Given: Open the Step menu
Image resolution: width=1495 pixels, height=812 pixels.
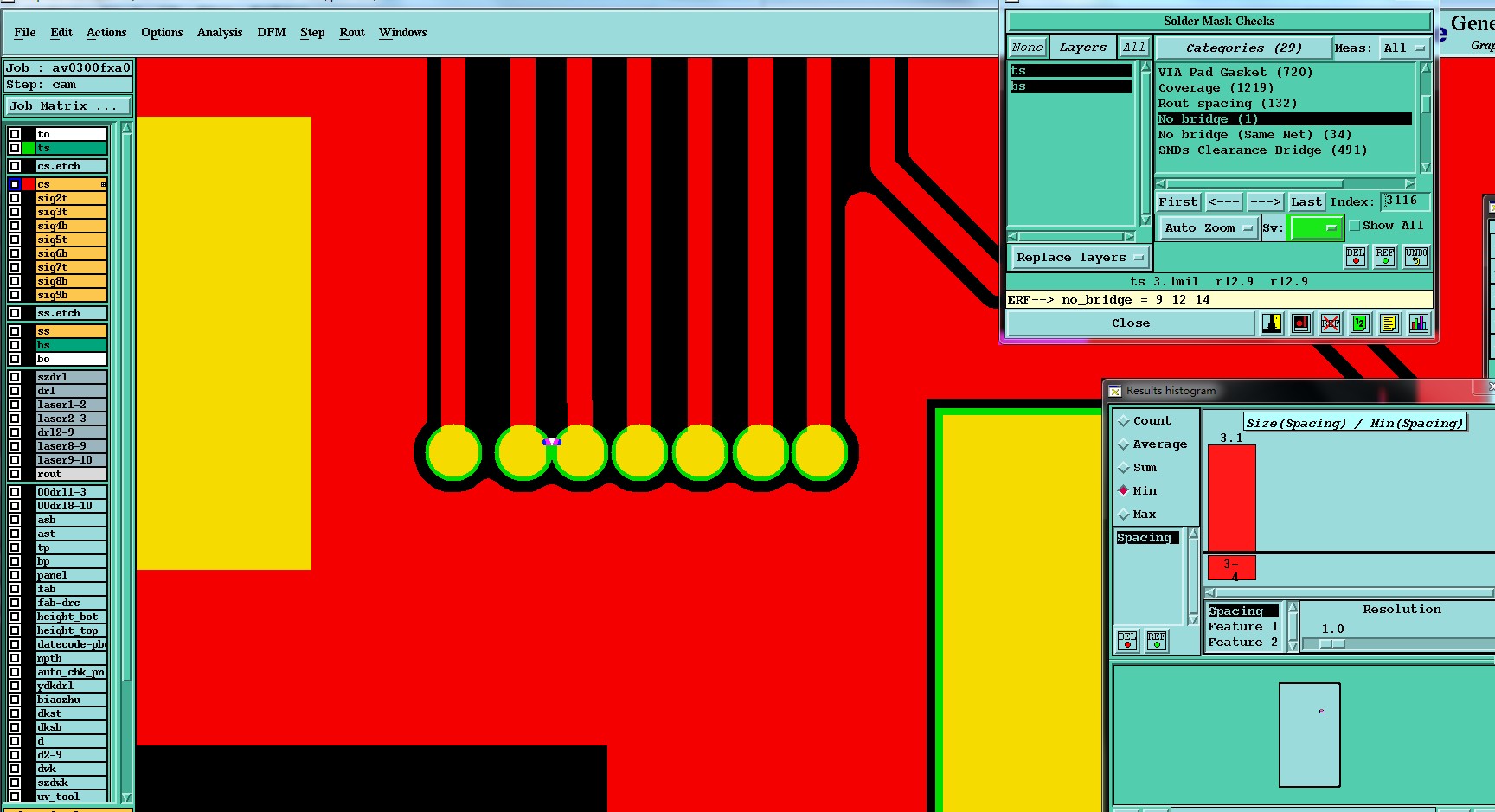Looking at the screenshot, I should [312, 33].
